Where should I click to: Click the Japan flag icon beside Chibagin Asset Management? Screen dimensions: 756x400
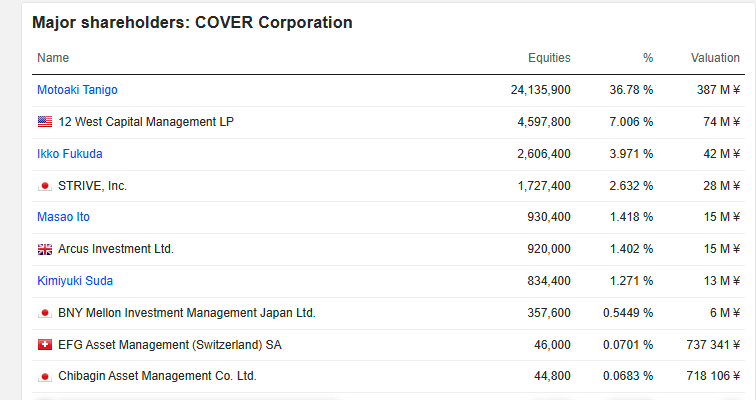pos(45,376)
